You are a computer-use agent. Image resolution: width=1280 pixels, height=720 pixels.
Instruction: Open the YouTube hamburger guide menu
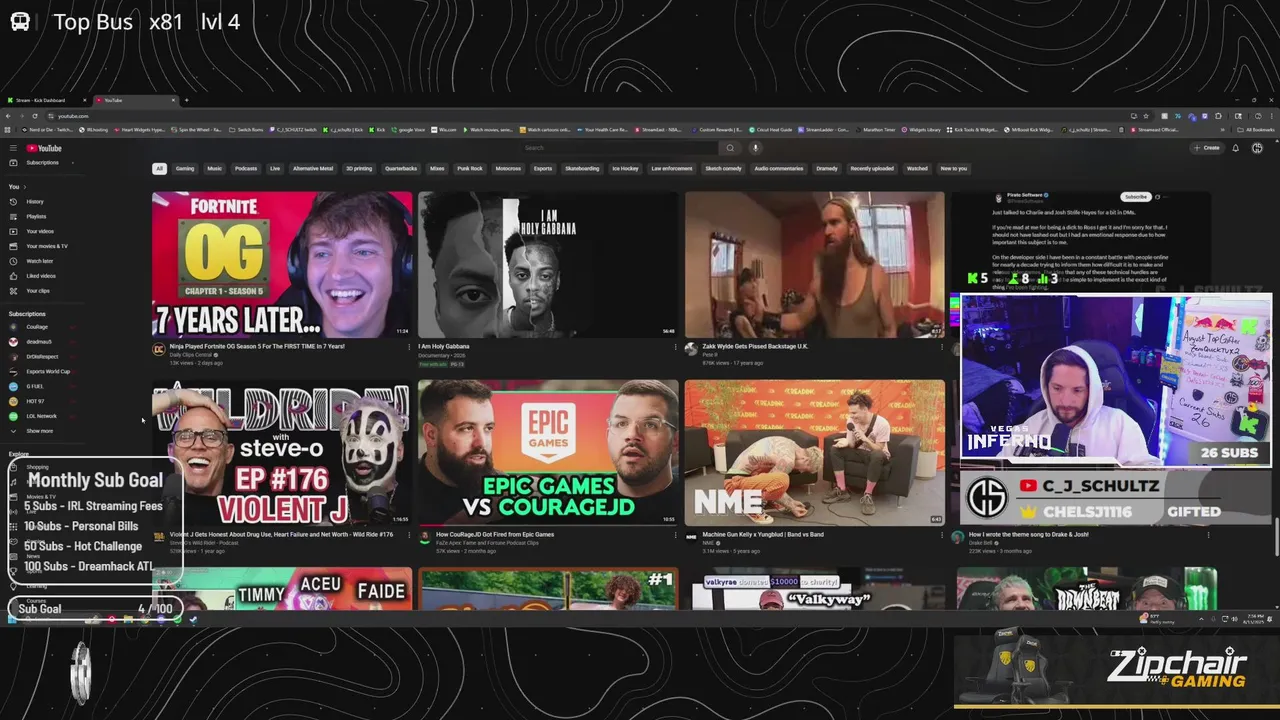(x=13, y=148)
